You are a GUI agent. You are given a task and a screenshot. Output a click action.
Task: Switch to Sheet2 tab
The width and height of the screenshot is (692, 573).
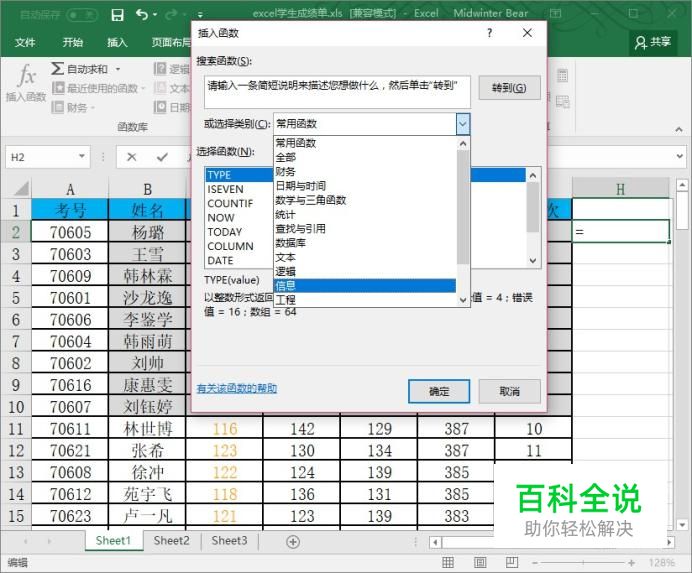171,541
